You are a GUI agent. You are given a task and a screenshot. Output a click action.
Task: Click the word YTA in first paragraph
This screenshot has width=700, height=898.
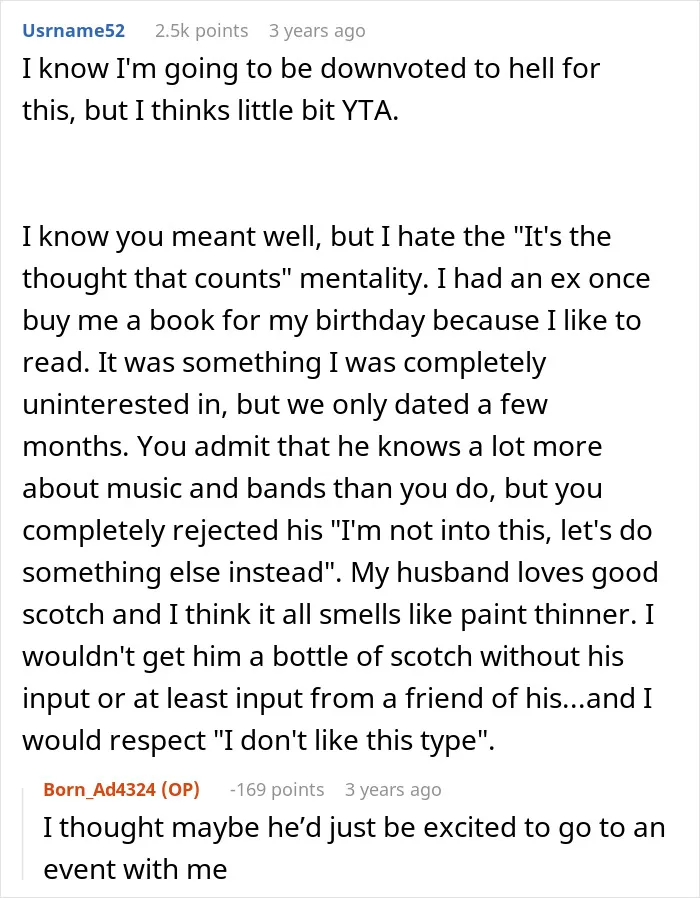coord(369,111)
